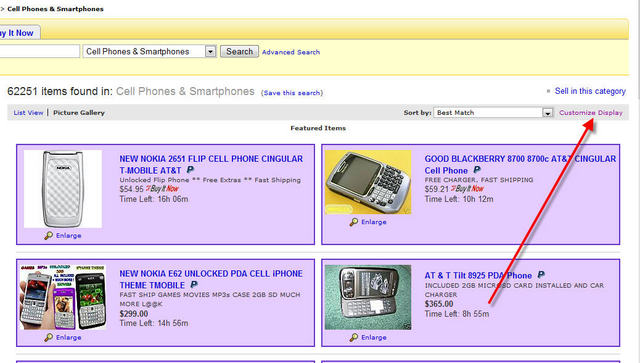Click the magnifier icon under Blackberry 8700 image
This screenshot has width=640, height=363.
coord(354,222)
